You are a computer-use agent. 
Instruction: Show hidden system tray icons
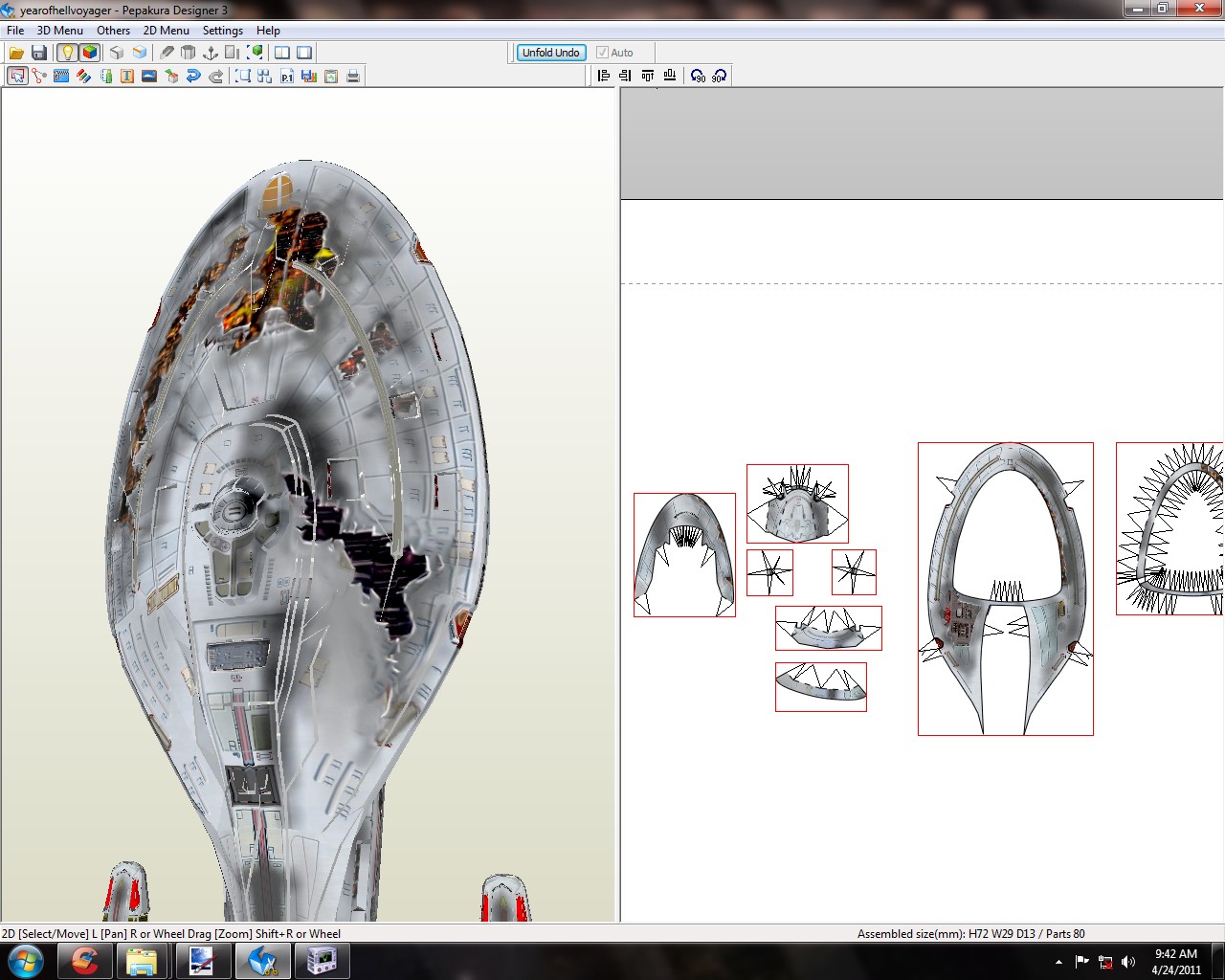(x=1058, y=962)
